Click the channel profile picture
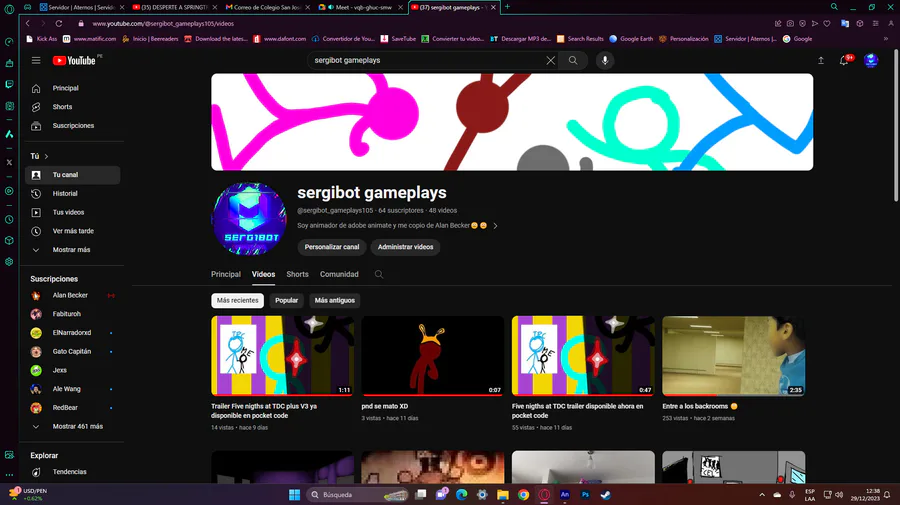900x505 pixels. coord(249,219)
